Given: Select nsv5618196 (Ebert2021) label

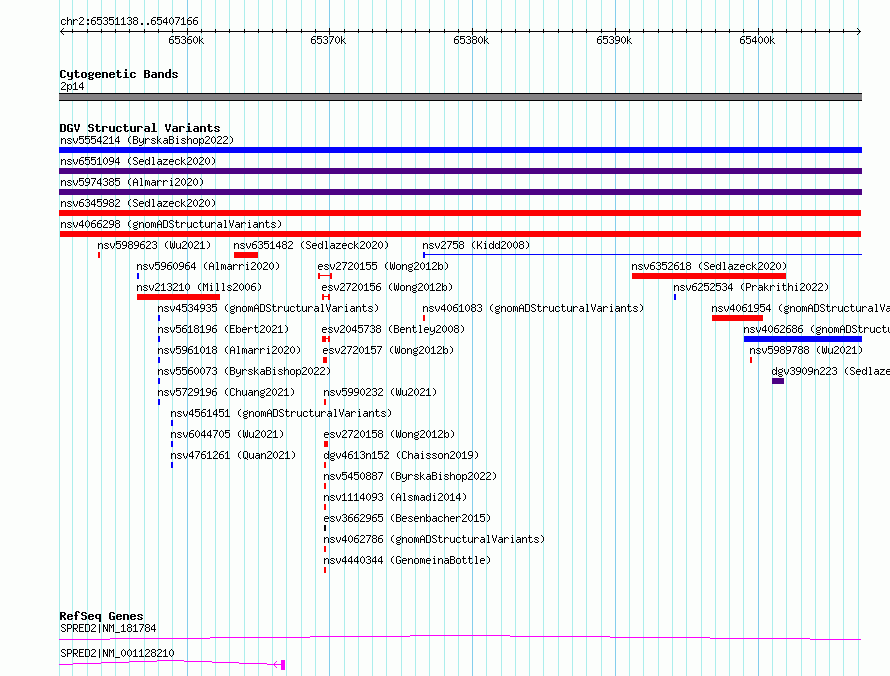Looking at the screenshot, I should pos(223,329).
